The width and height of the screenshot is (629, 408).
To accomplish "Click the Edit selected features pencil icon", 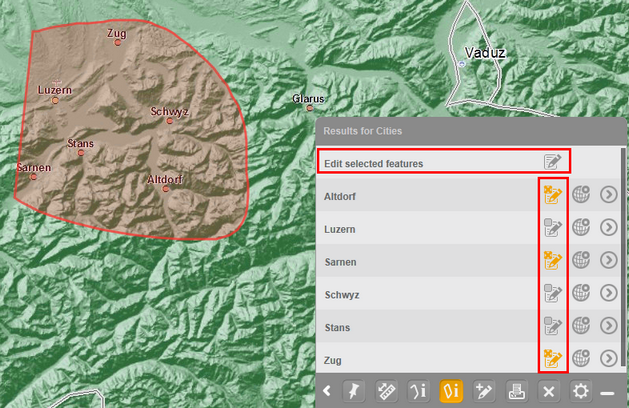I will coord(552,162).
